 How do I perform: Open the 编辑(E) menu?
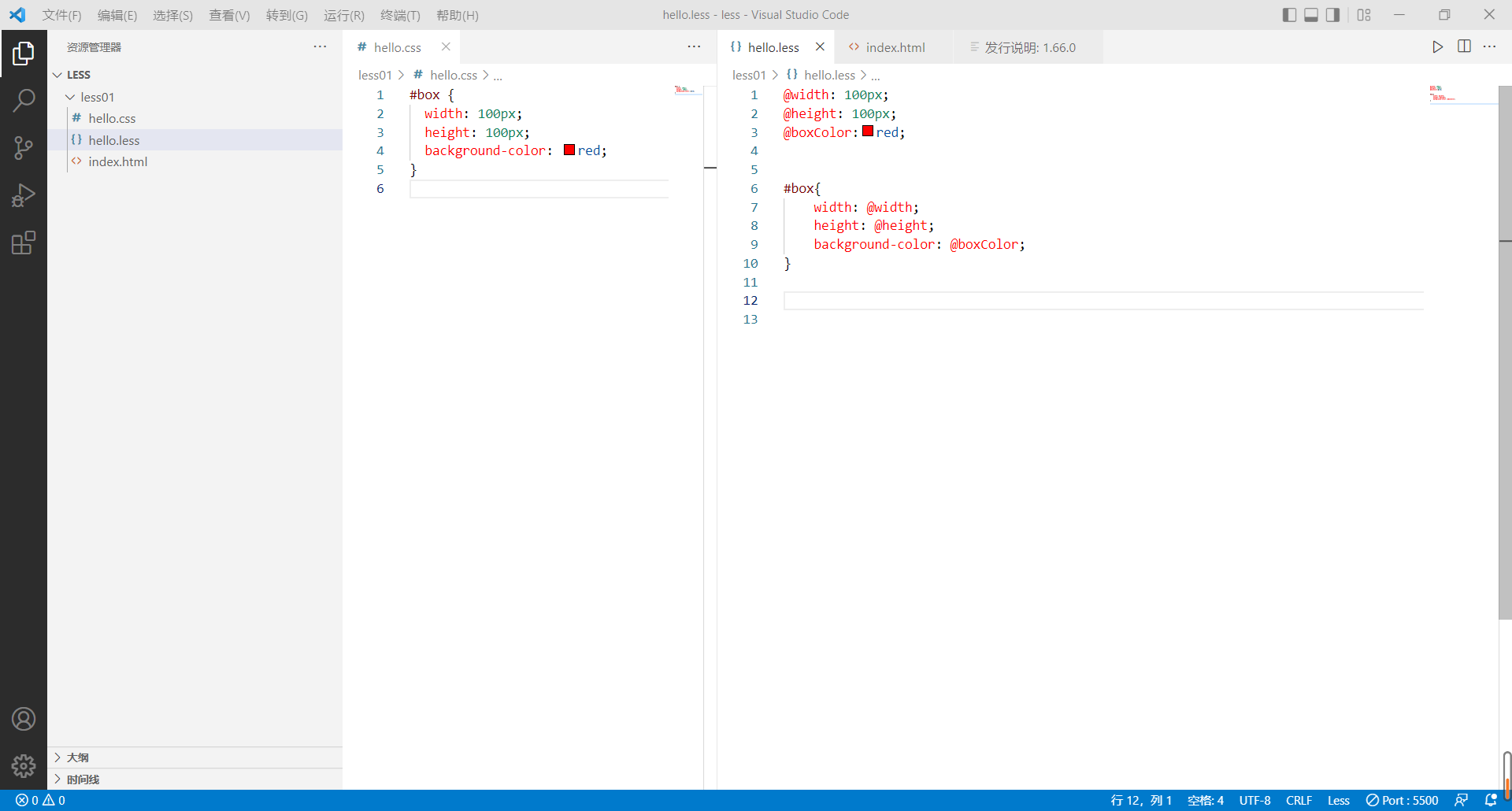click(x=117, y=15)
